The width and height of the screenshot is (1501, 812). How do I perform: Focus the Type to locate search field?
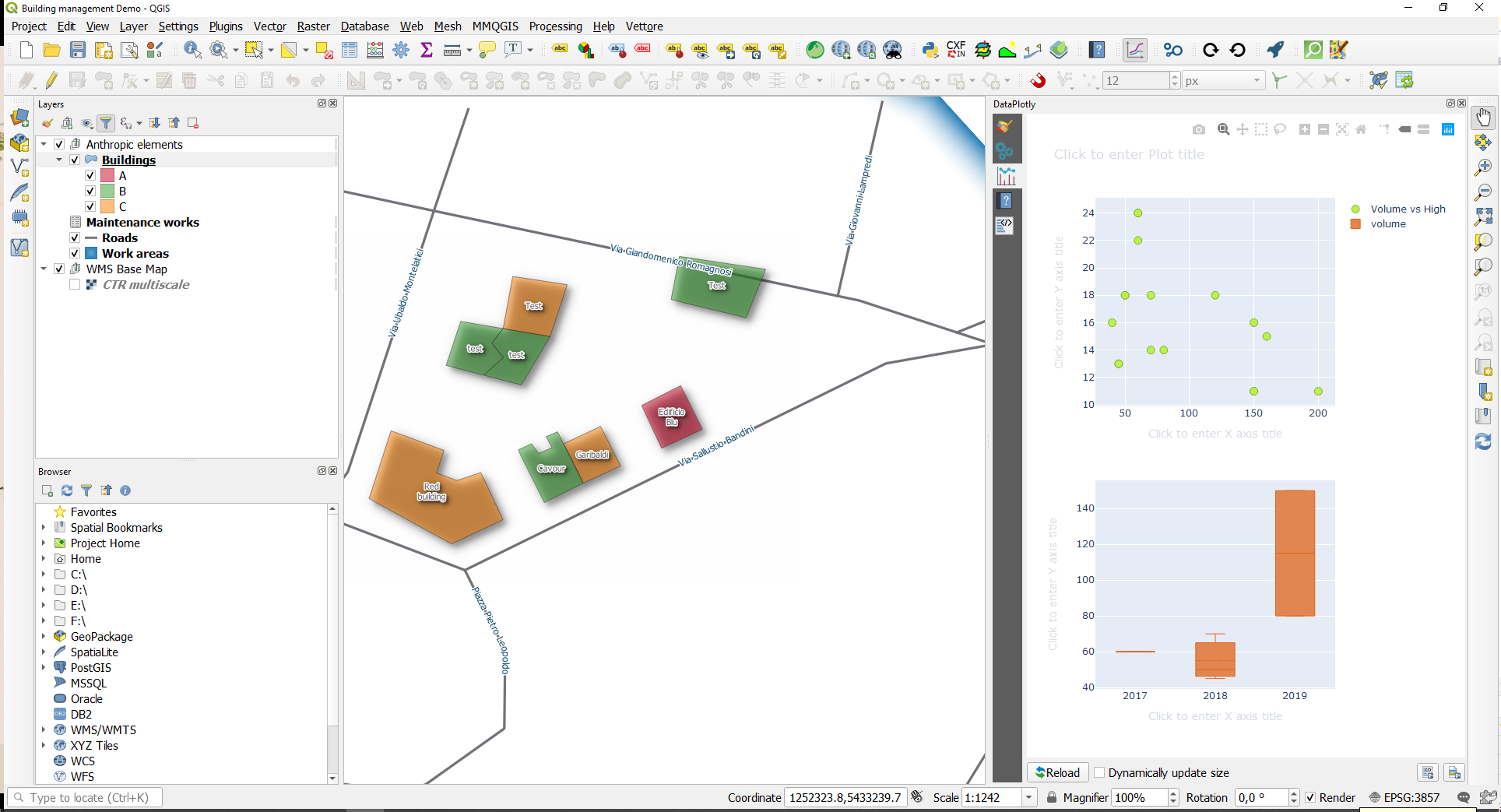[85, 797]
